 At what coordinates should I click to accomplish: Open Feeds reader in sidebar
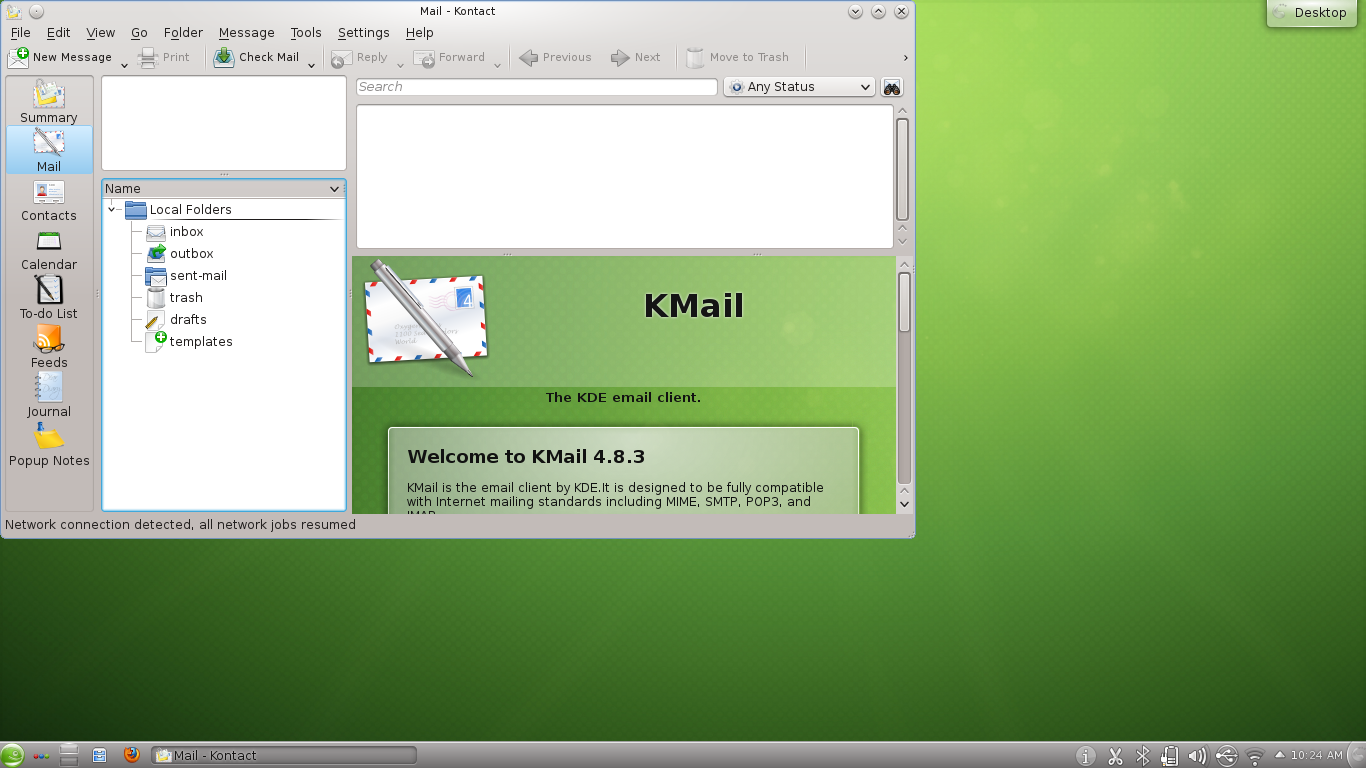coord(48,346)
